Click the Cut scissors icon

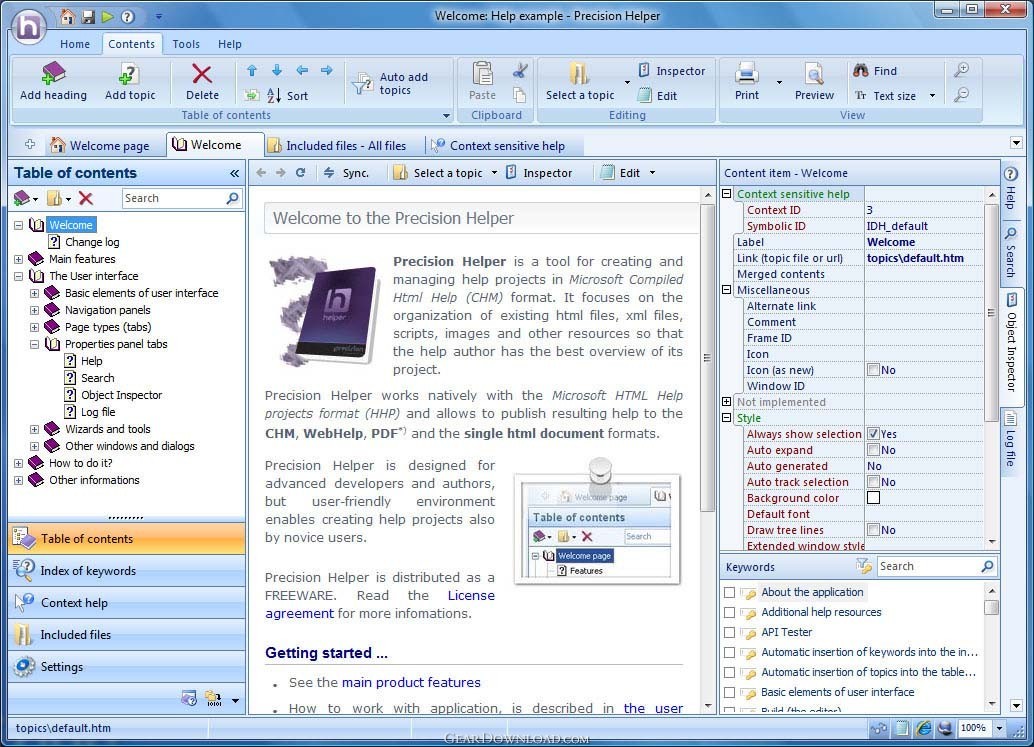(x=520, y=70)
